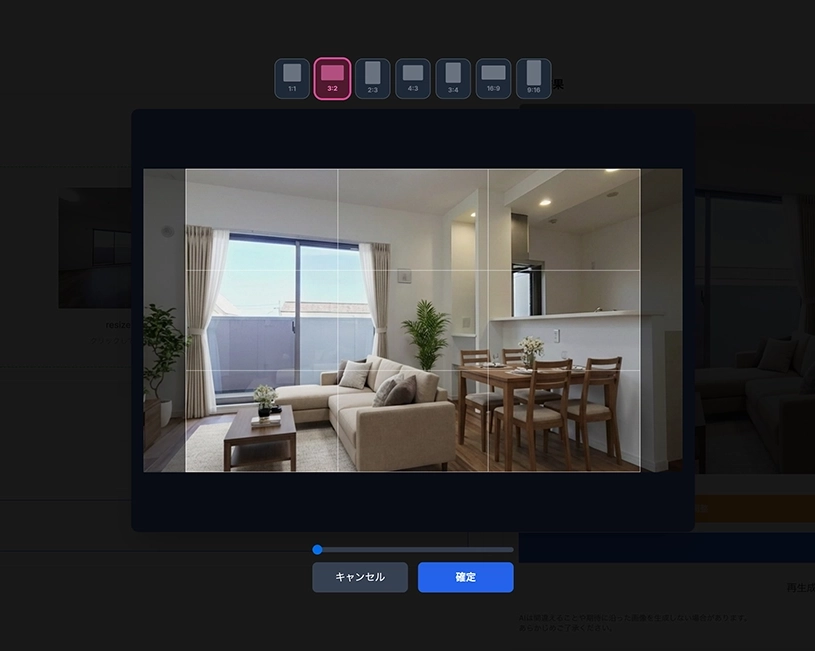Click the tall potted plant beside sofa
The width and height of the screenshot is (815, 651).
[x=427, y=335]
